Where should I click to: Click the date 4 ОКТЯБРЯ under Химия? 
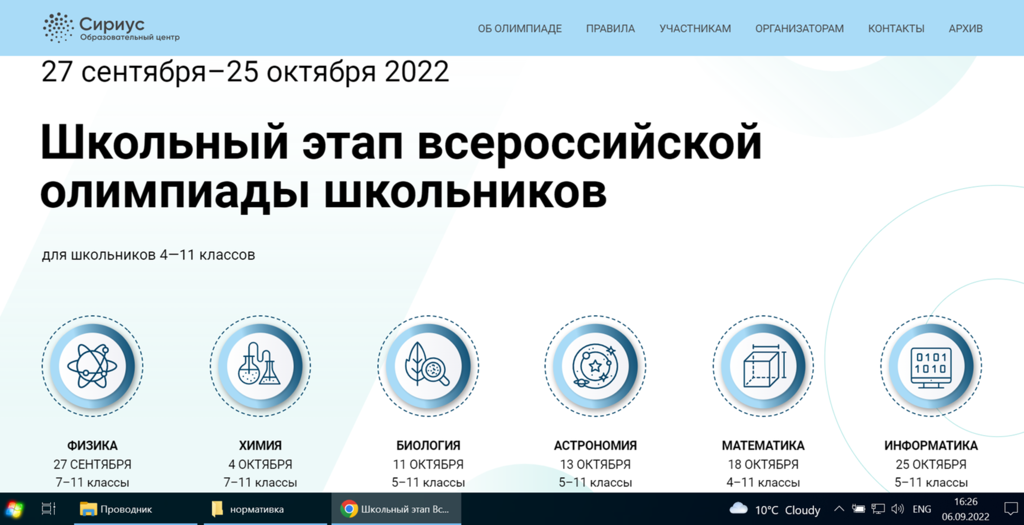click(x=260, y=464)
